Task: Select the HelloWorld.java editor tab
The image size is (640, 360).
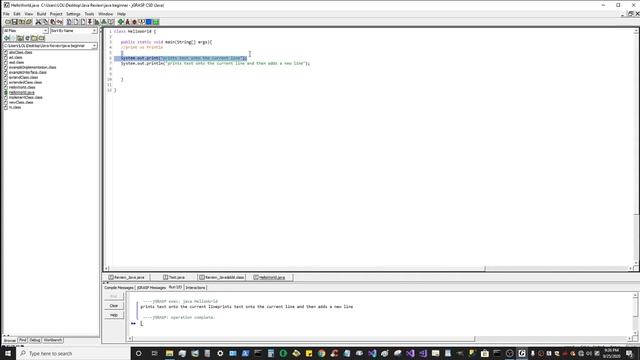Action: click(270, 278)
